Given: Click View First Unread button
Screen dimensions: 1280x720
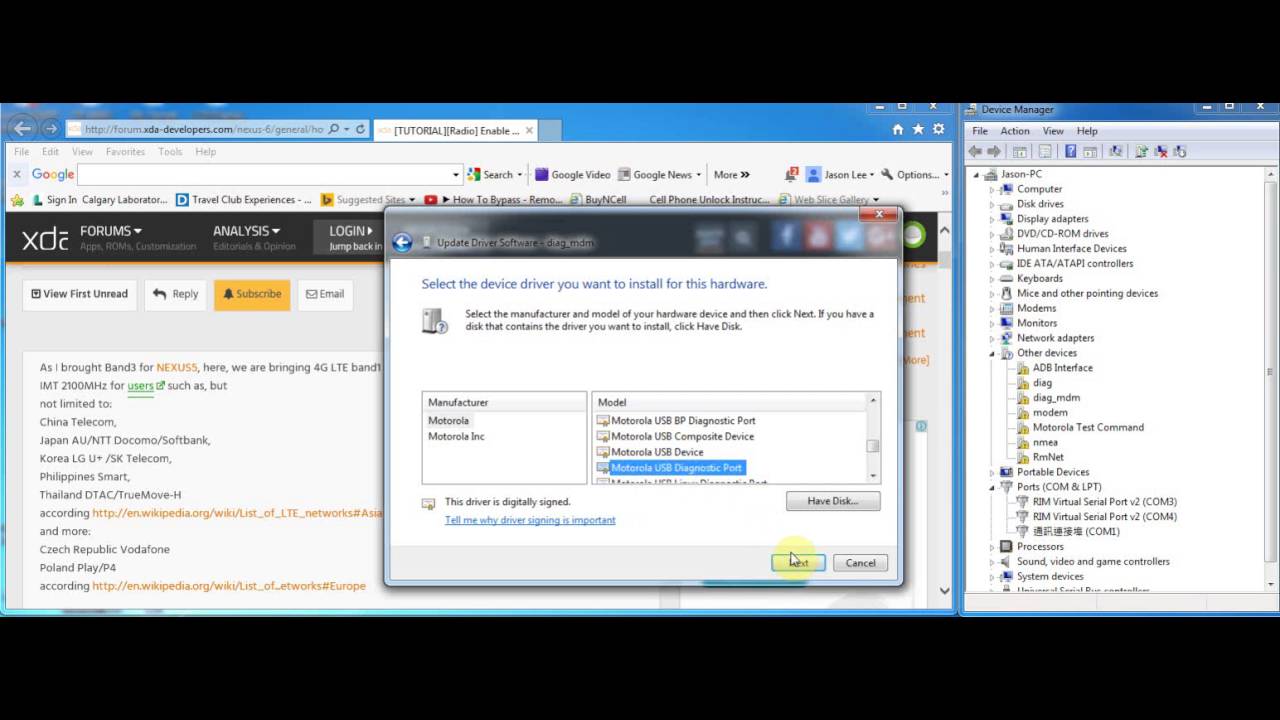Looking at the screenshot, I should [79, 294].
